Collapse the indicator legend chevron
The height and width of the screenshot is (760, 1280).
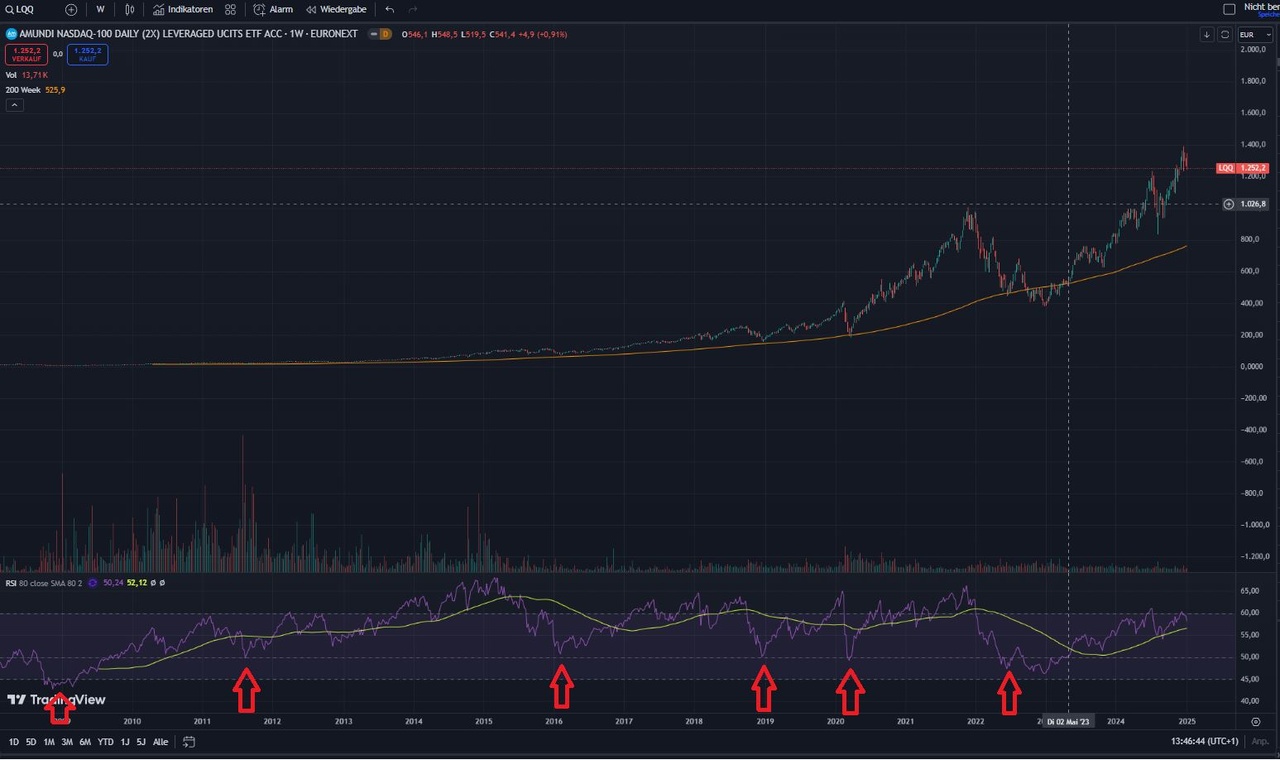tap(16, 105)
